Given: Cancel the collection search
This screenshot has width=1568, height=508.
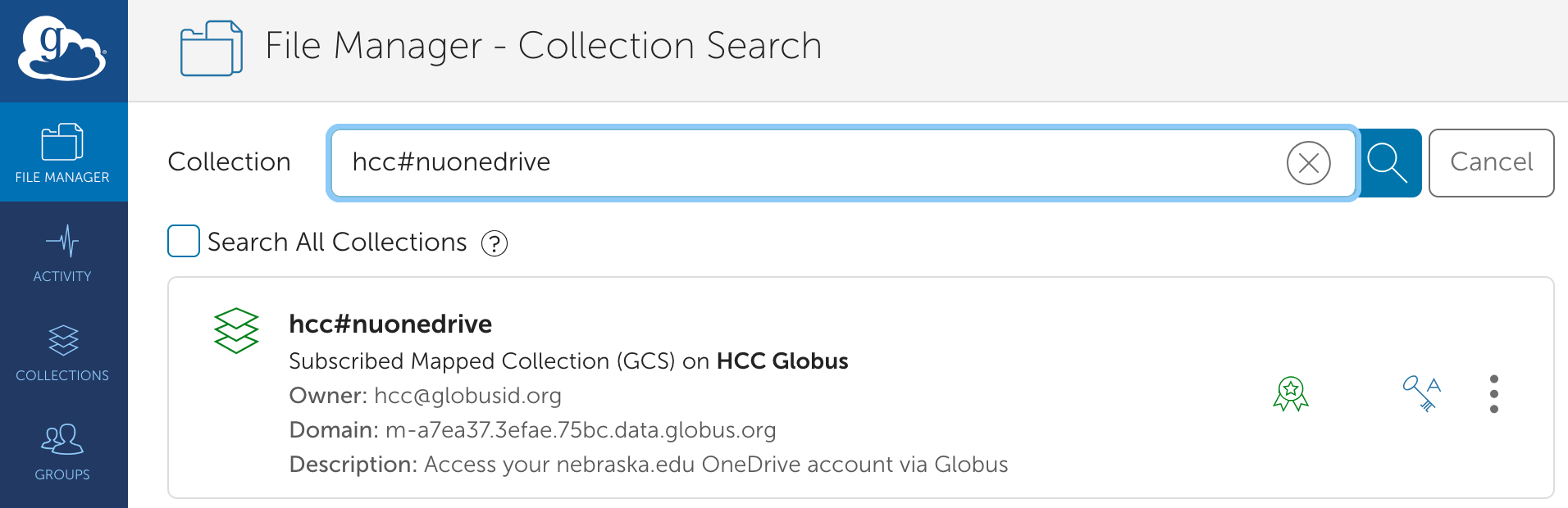Looking at the screenshot, I should pyautogui.click(x=1490, y=163).
